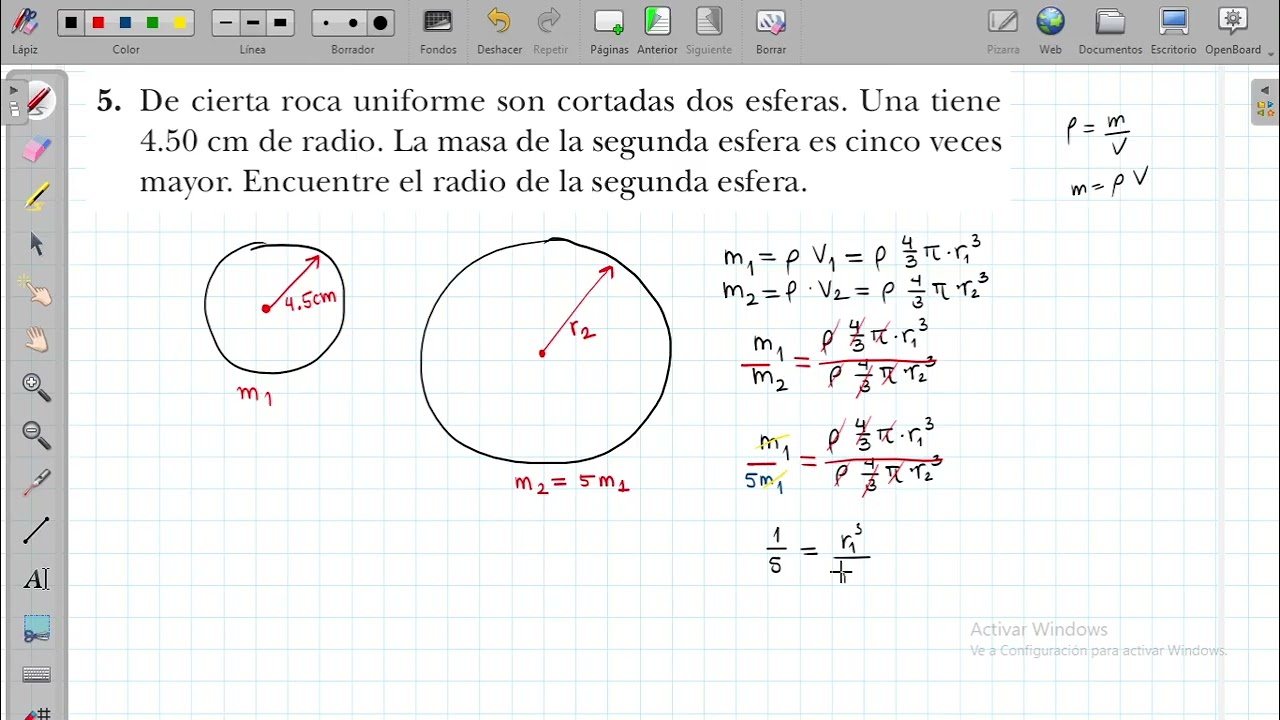Screen dimensions: 1280x720
Task: Select the pen tool in sidebar
Action: pyautogui.click(x=37, y=100)
